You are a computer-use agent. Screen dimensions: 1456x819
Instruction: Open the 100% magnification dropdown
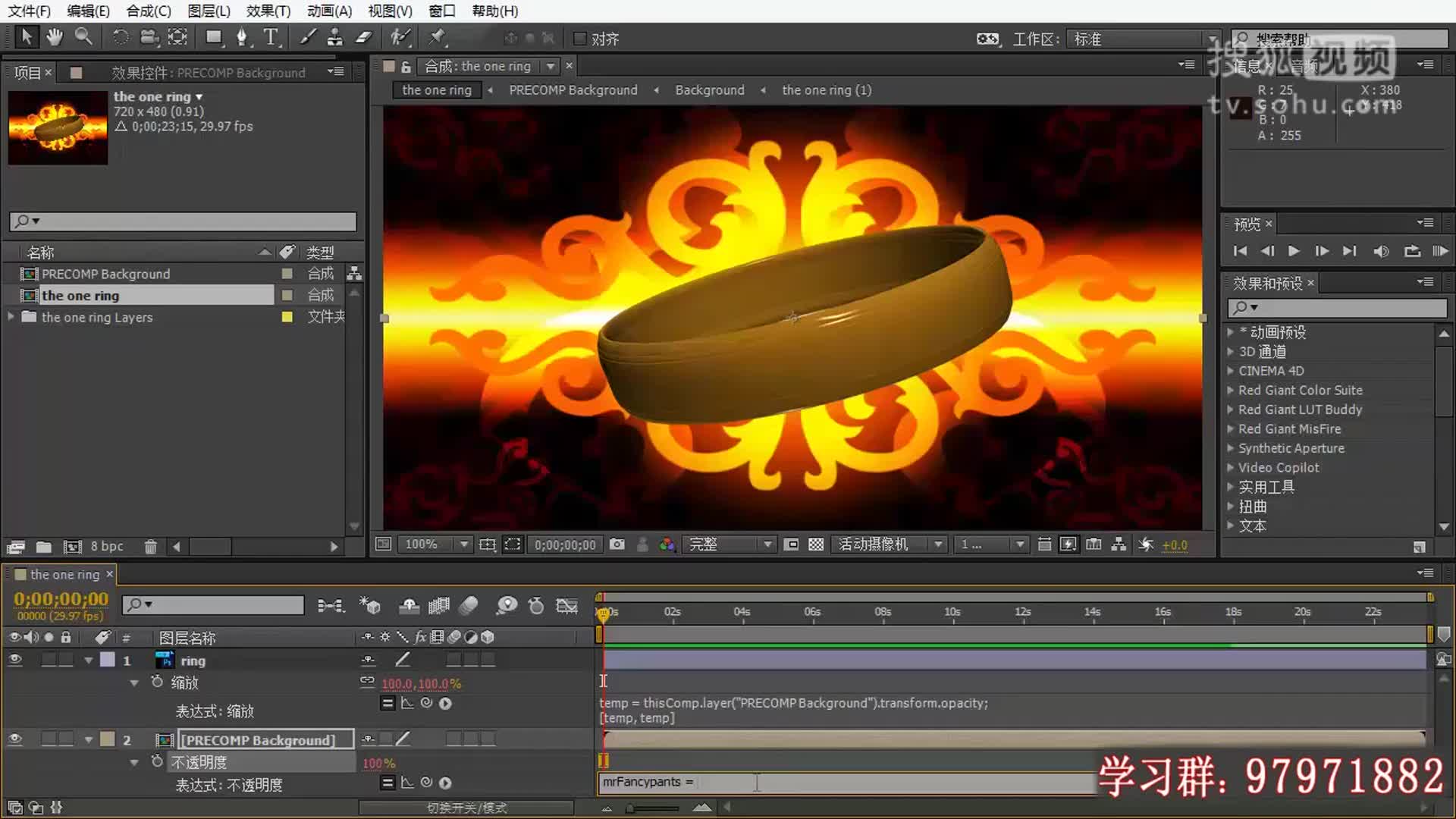pos(434,544)
